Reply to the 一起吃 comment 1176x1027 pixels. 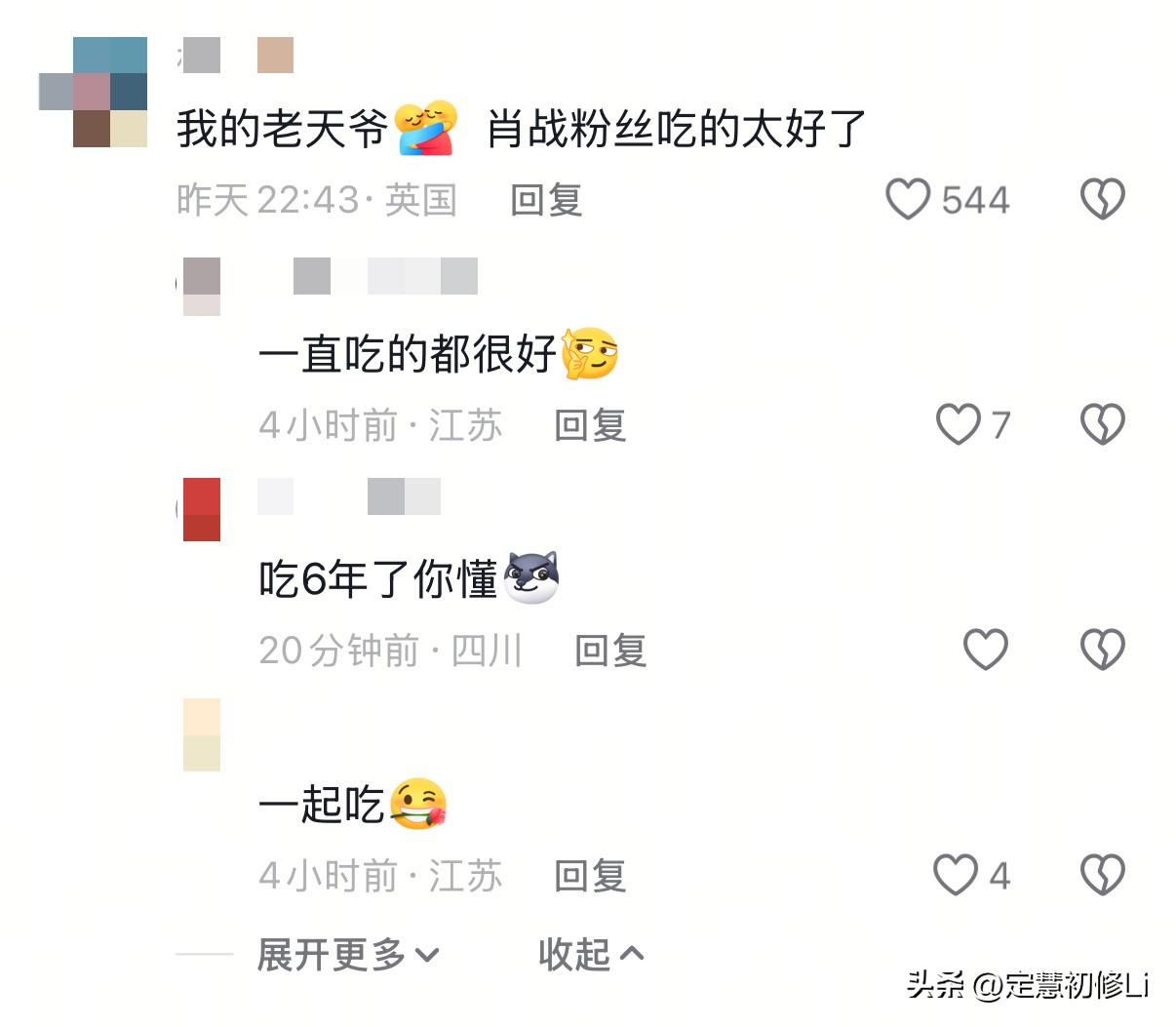[x=590, y=876]
